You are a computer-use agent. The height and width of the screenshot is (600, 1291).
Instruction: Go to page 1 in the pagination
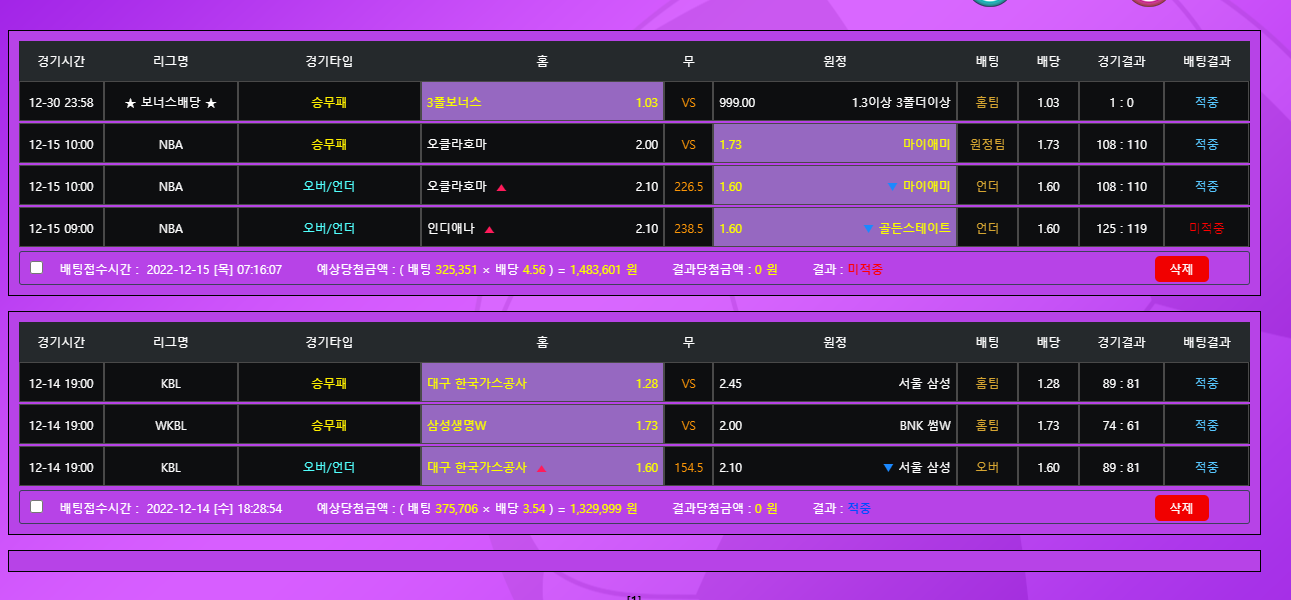point(633,598)
